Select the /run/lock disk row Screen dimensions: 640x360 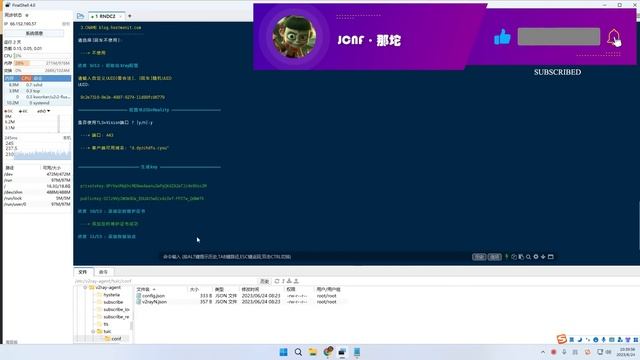pyautogui.click(x=38, y=198)
